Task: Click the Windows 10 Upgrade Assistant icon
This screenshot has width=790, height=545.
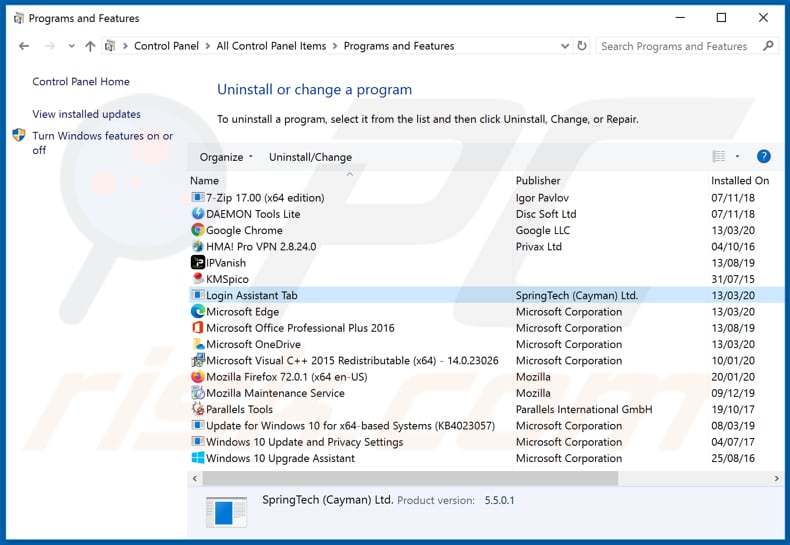Action: (198, 458)
